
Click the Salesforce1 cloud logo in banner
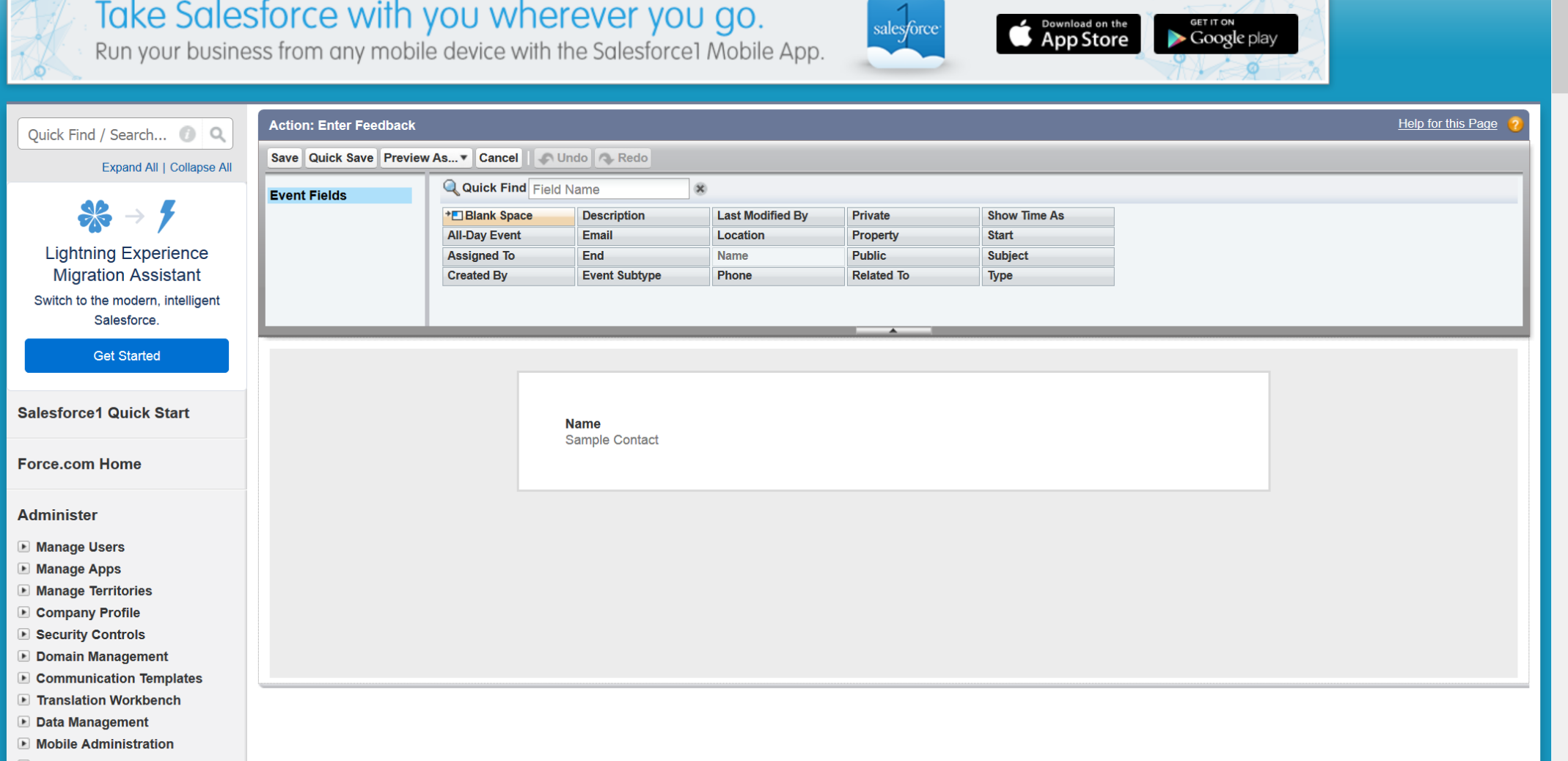click(x=906, y=34)
